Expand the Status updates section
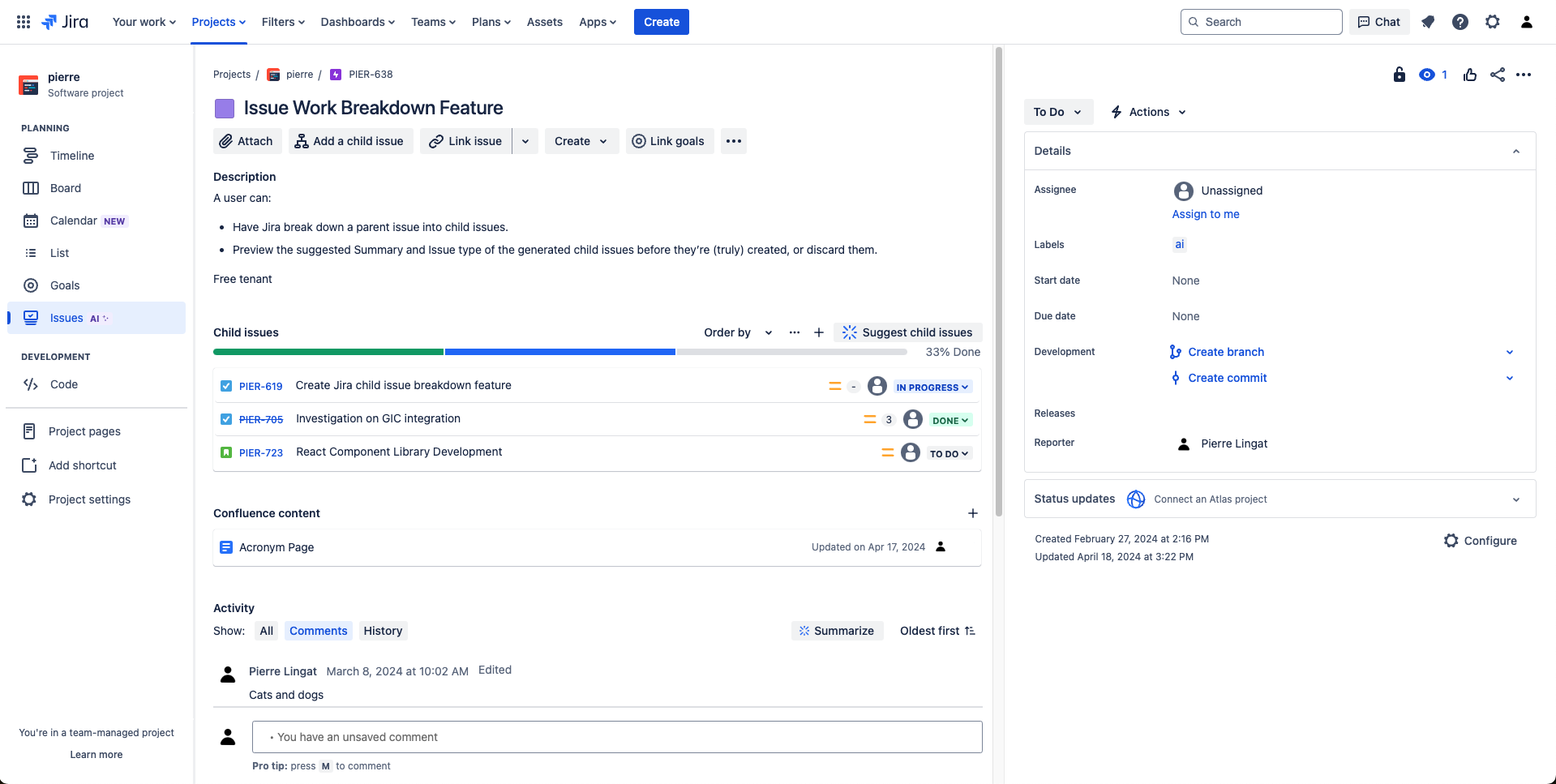1556x784 pixels. (x=1516, y=499)
